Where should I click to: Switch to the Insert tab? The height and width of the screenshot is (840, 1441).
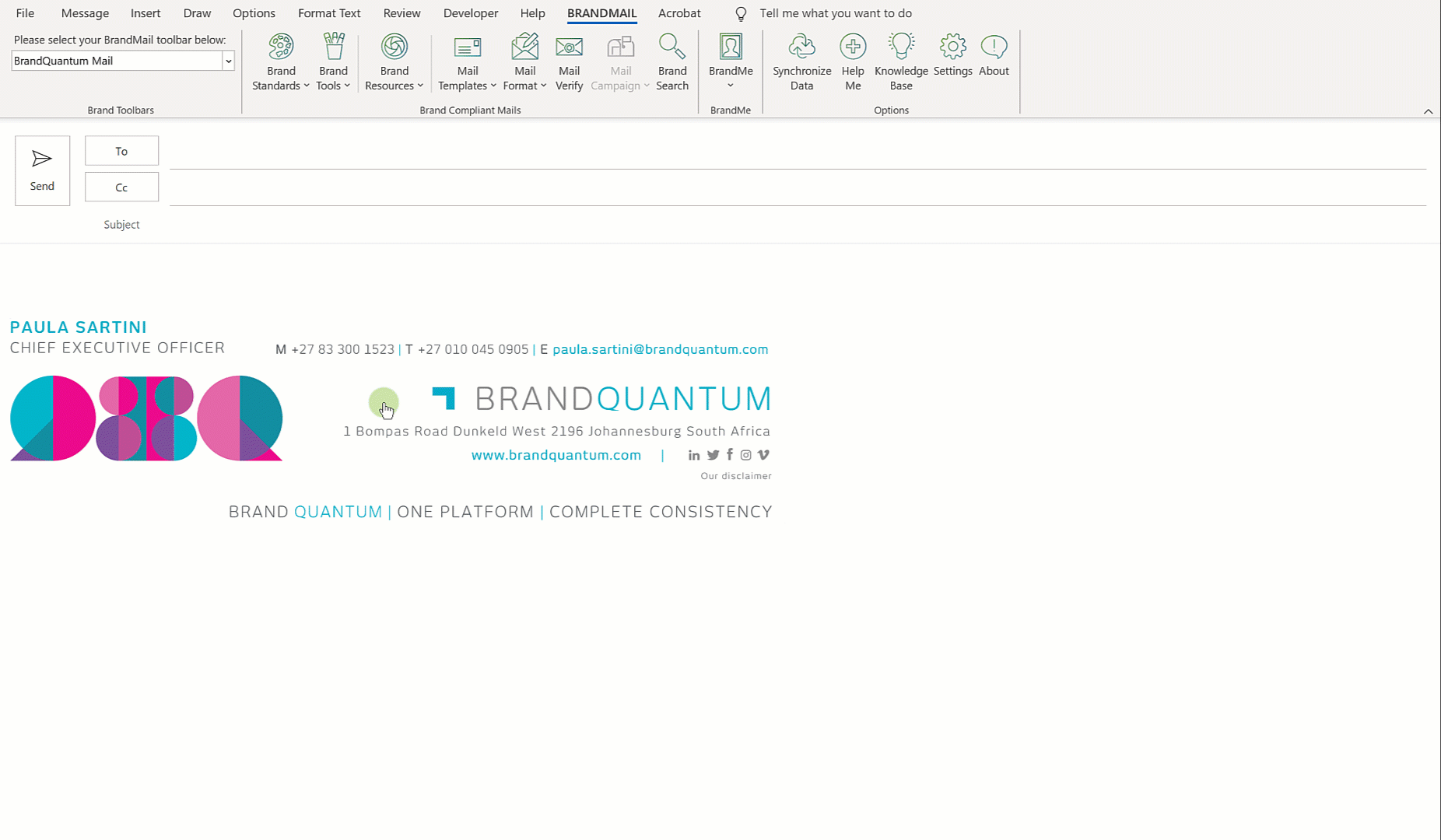tap(146, 13)
